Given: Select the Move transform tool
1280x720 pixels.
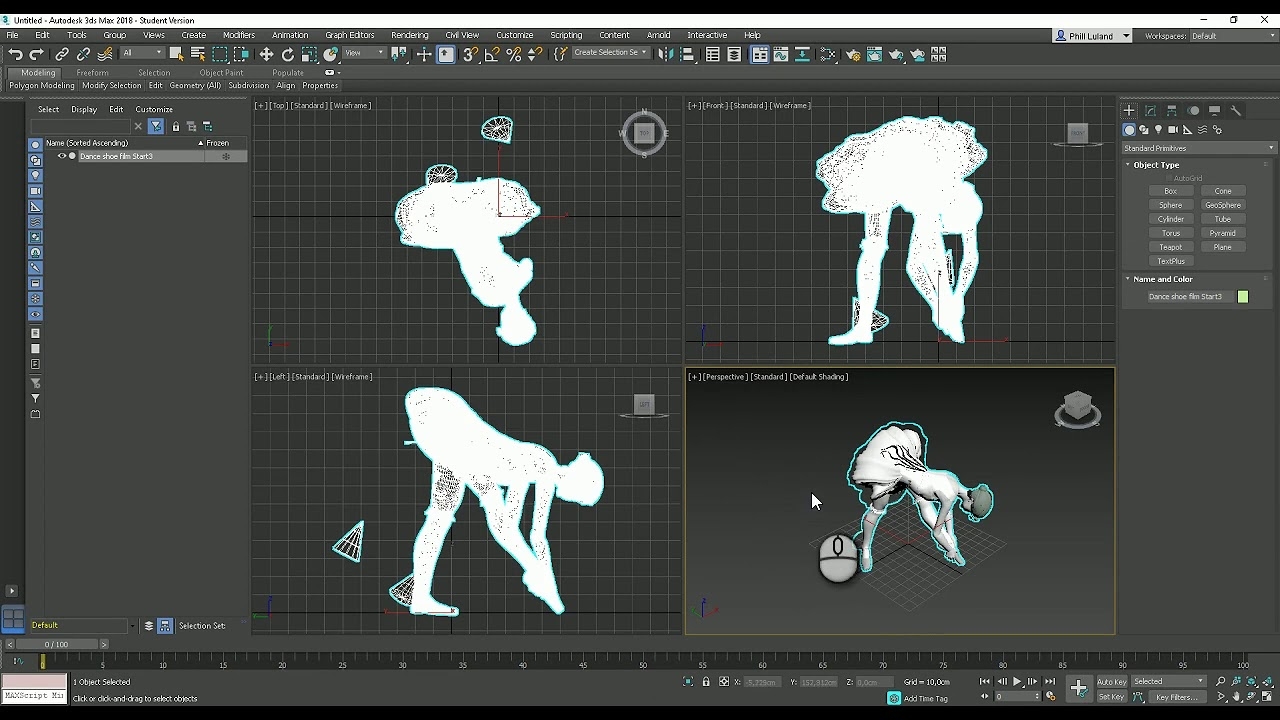Looking at the screenshot, I should (x=266, y=55).
